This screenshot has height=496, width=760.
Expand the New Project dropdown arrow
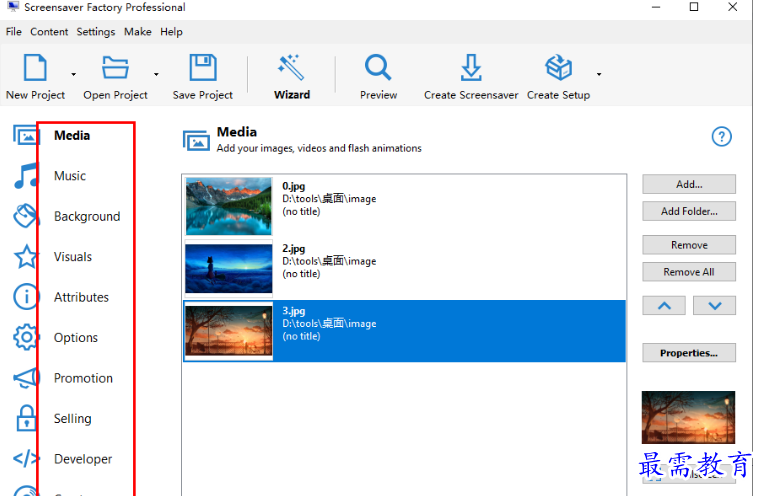click(x=73, y=75)
